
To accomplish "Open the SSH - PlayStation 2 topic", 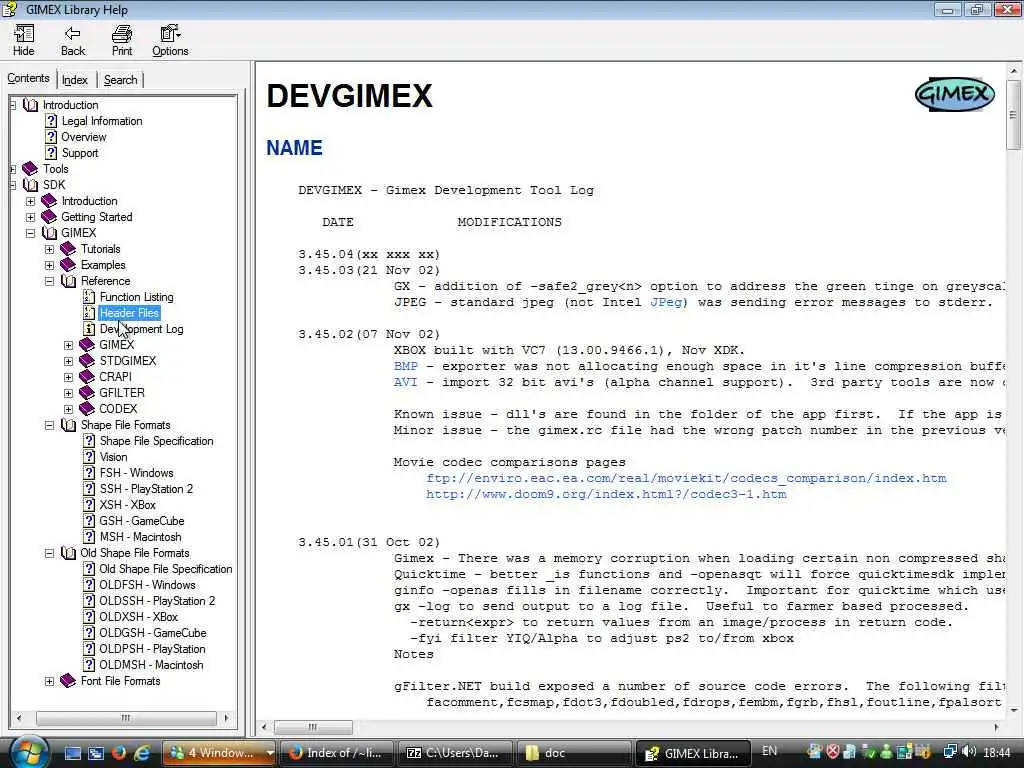I will 146,489.
